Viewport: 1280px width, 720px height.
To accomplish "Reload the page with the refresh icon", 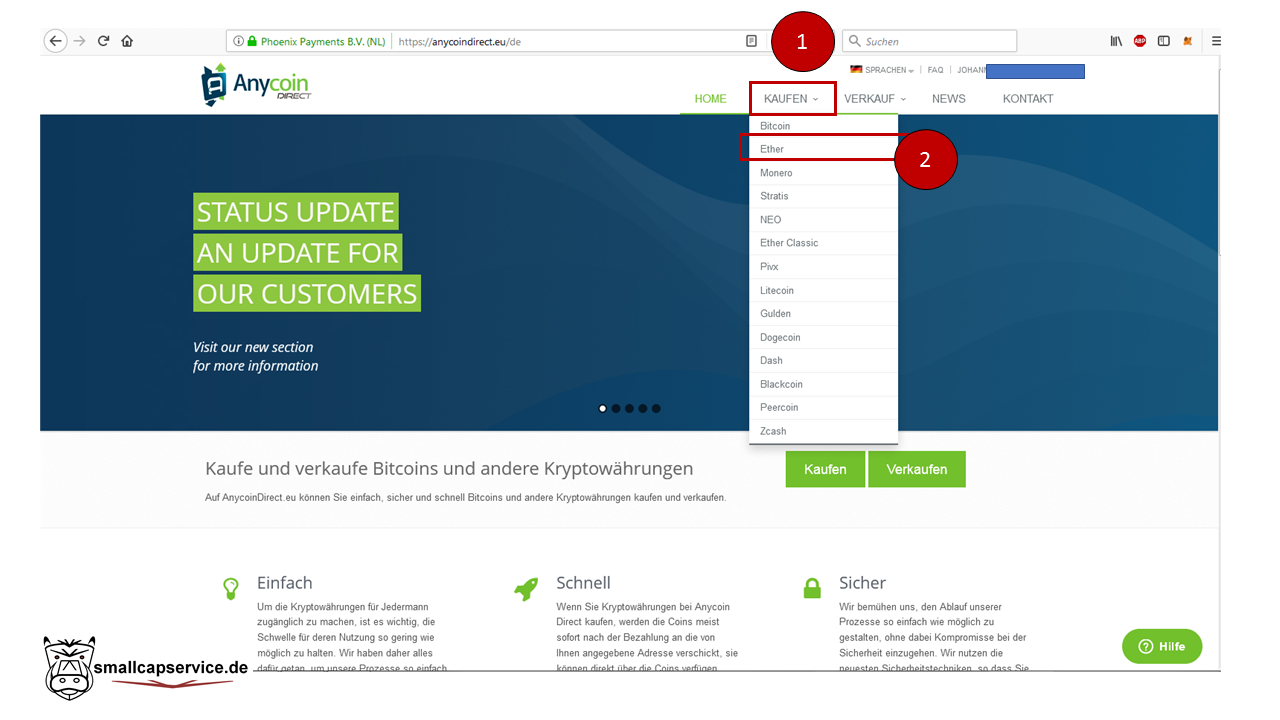I will 103,41.
